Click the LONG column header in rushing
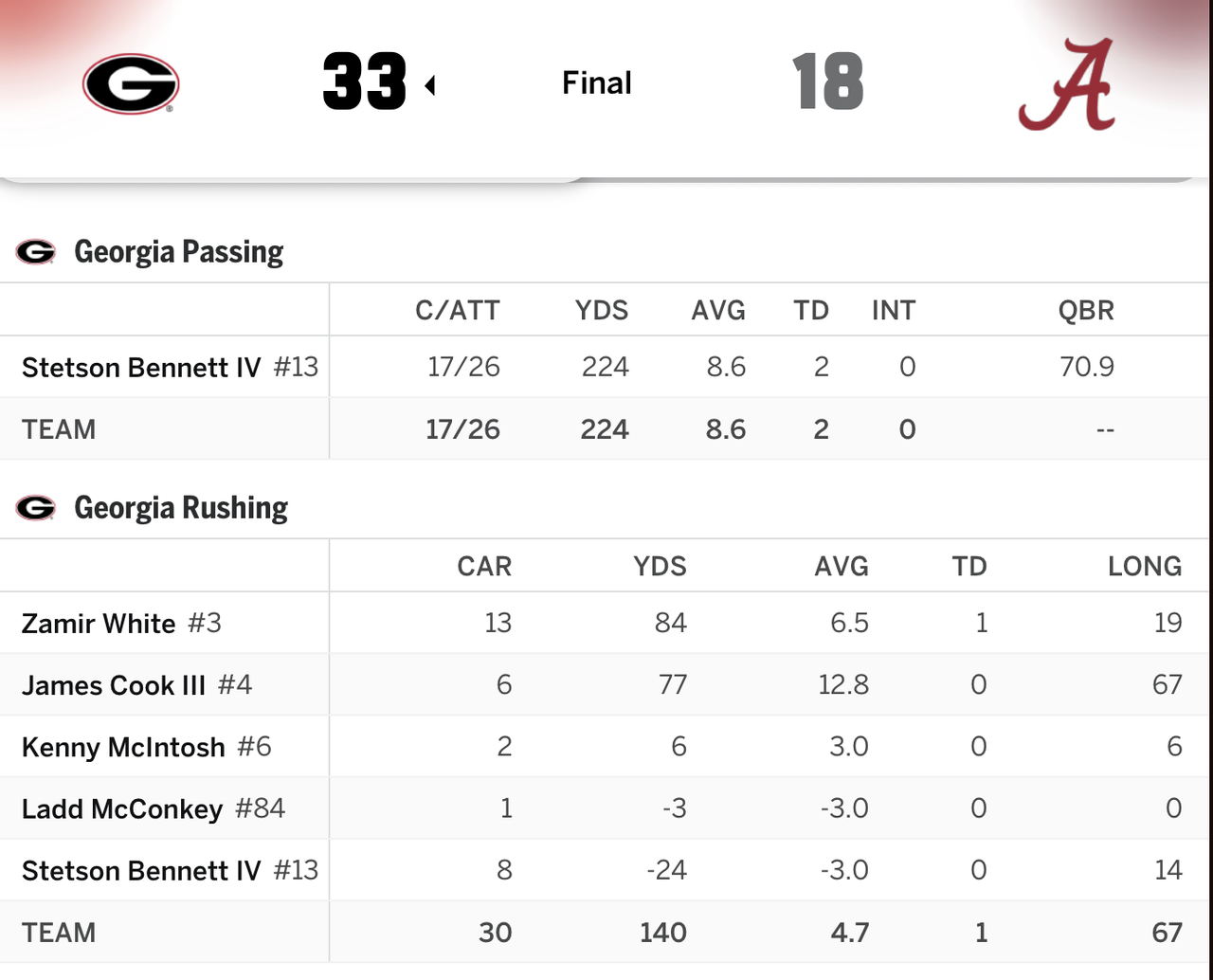This screenshot has height=980, width=1213. pyautogui.click(x=1145, y=567)
